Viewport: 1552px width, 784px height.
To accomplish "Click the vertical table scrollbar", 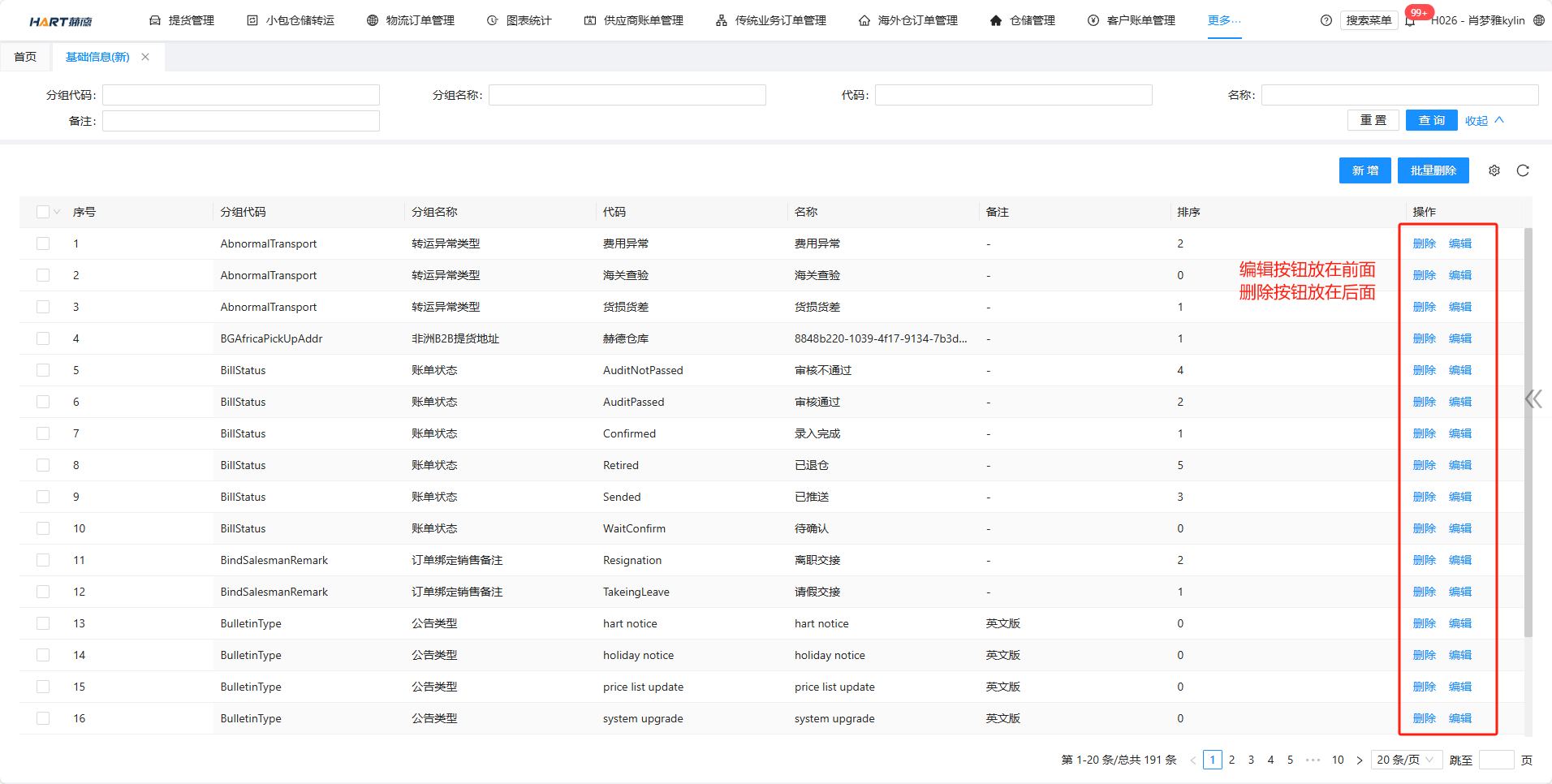I will pyautogui.click(x=1528, y=430).
